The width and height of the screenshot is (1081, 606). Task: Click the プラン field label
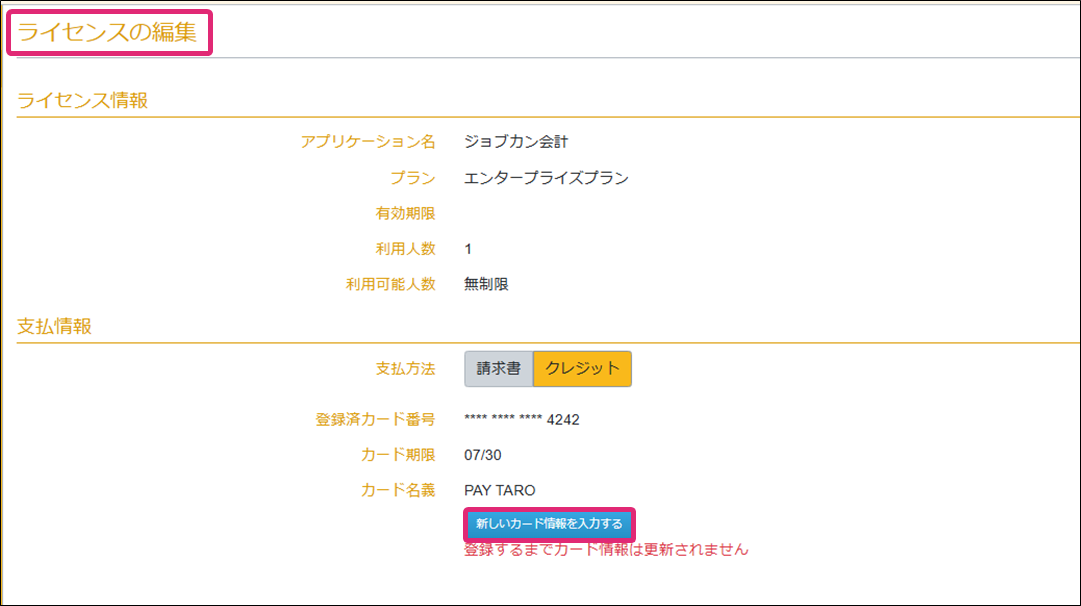[x=413, y=179]
